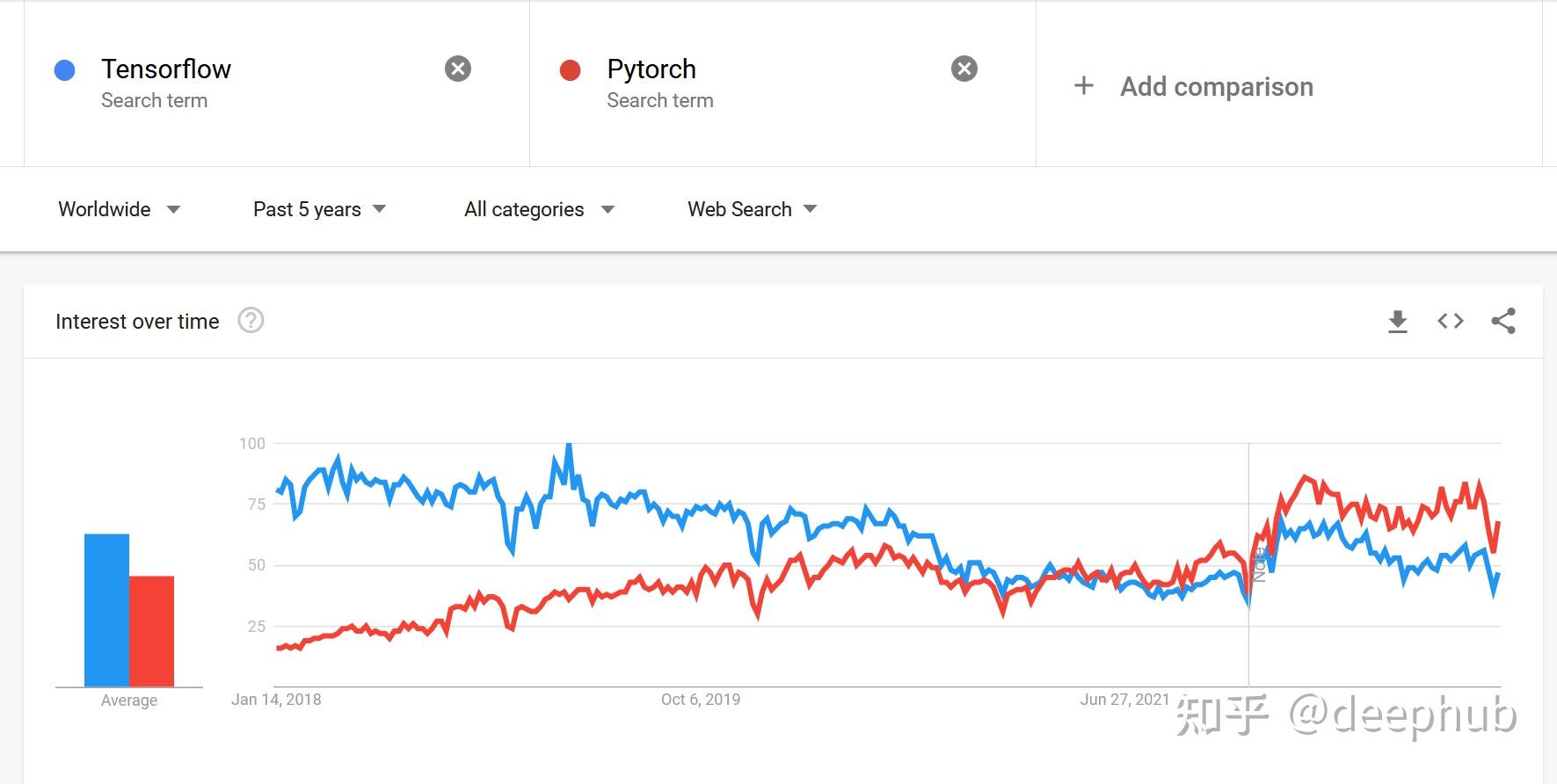Open the embed code icon
This screenshot has height=784, width=1557.
(x=1451, y=322)
